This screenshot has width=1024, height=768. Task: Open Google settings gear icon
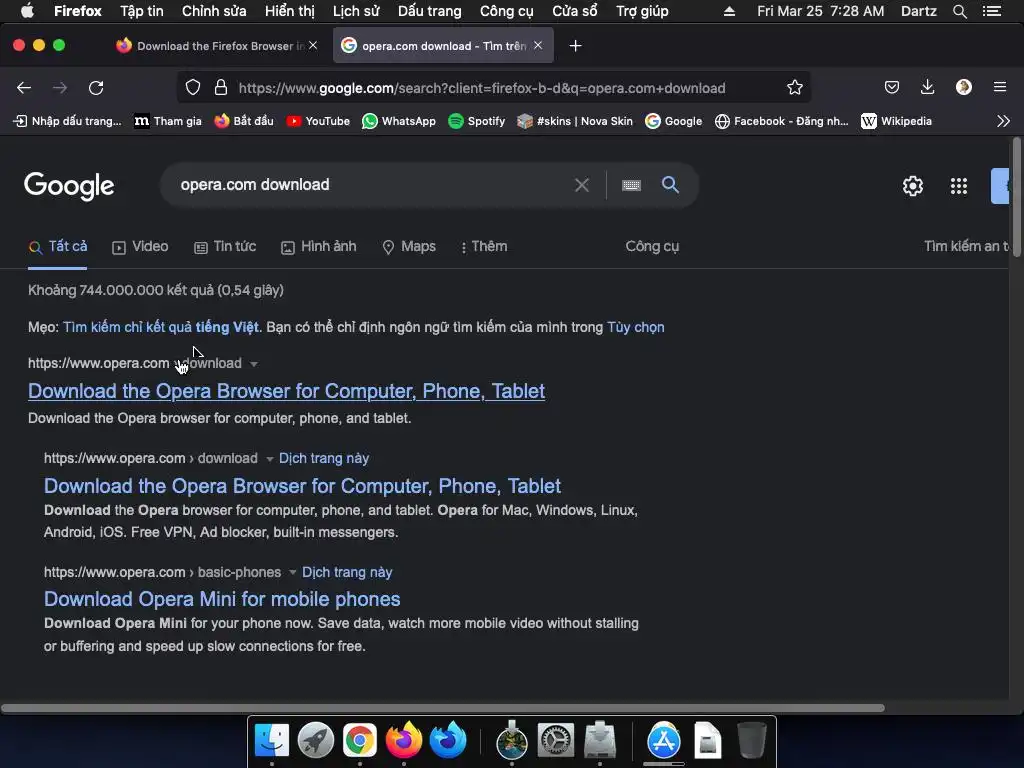(912, 186)
